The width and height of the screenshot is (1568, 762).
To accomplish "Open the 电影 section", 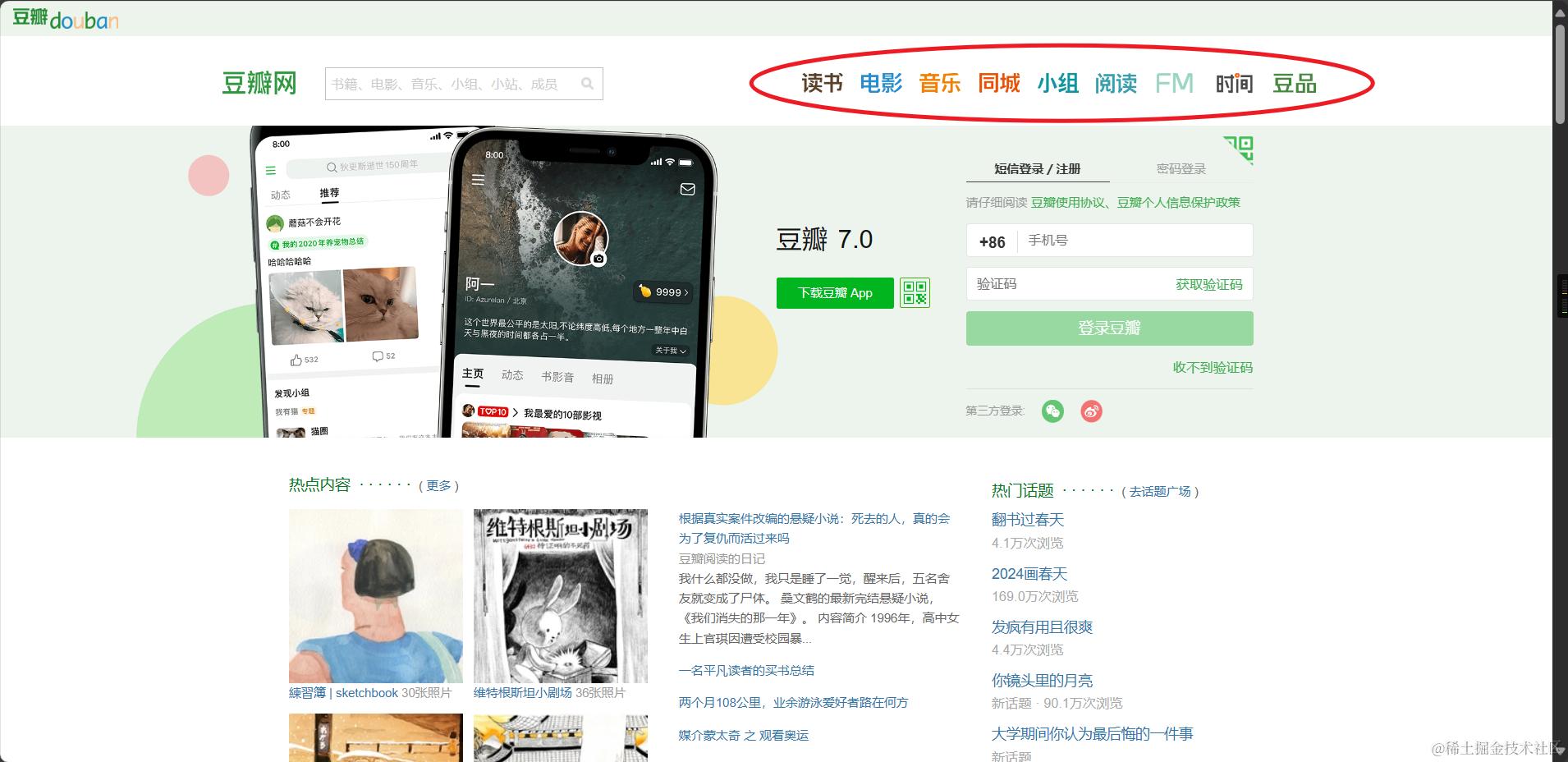I will 881,83.
